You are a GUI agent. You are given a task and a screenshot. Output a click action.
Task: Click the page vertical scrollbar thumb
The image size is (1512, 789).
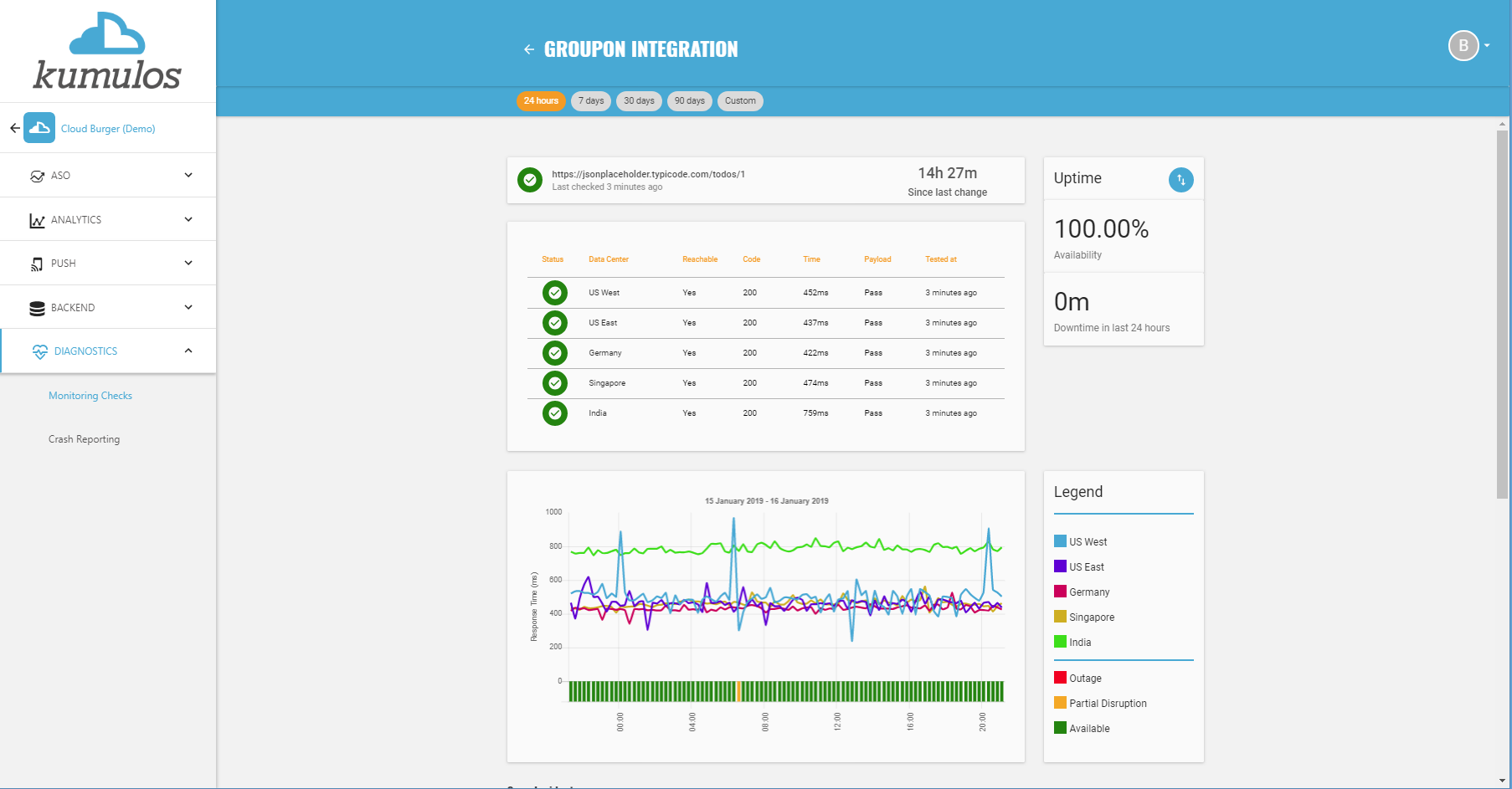pos(1502,315)
